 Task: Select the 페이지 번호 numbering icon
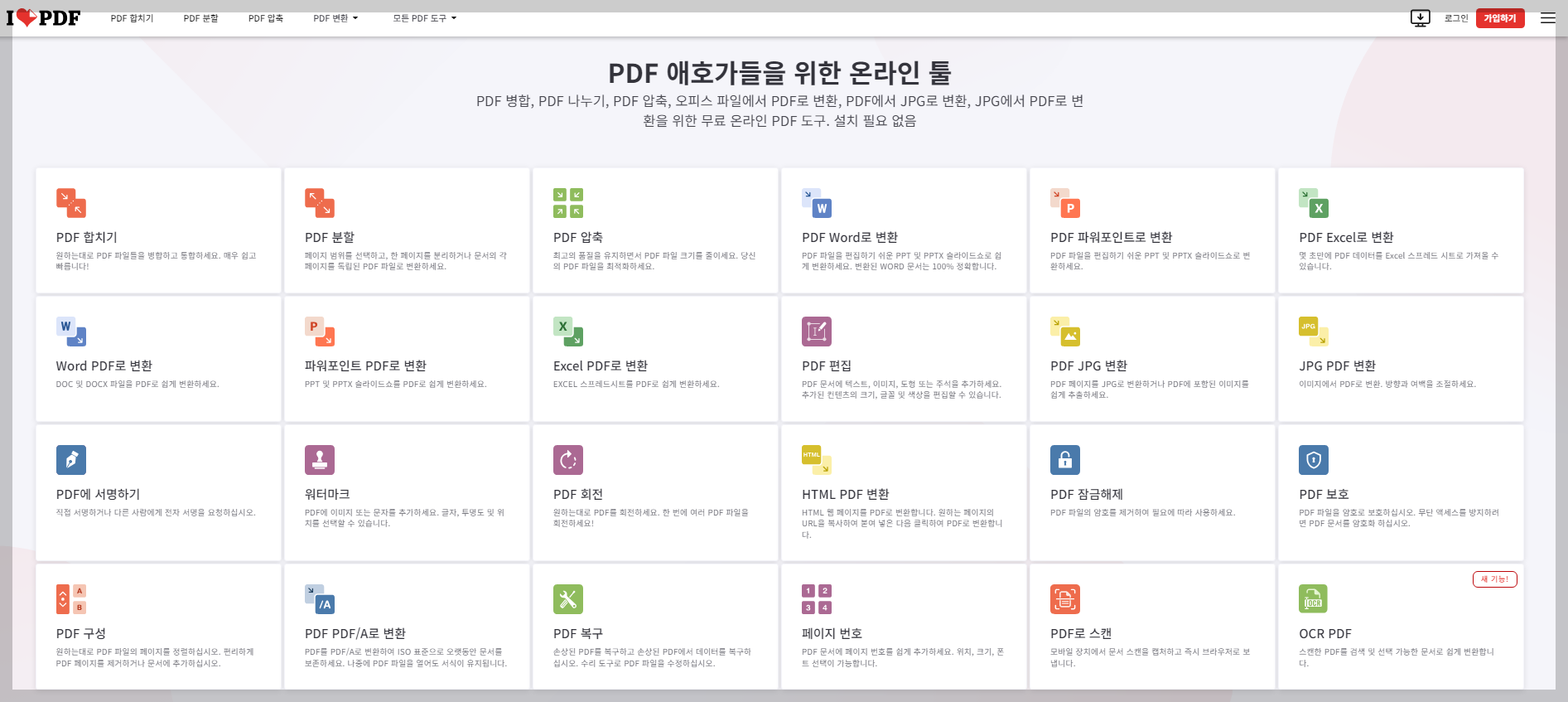817,599
